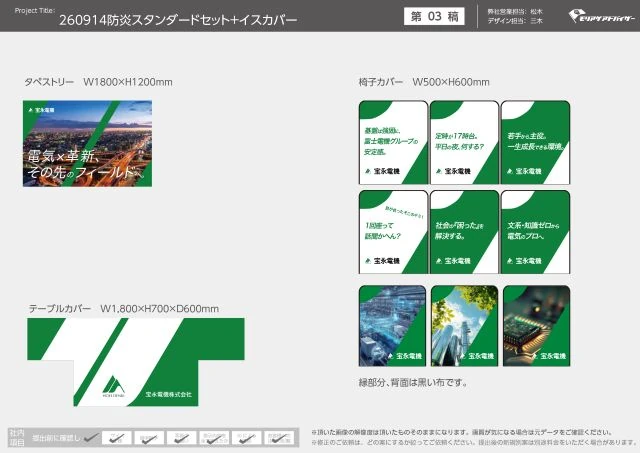The image size is (640, 453).
Task: Select the skyscraper and trees photo chair cover
Action: (464, 326)
